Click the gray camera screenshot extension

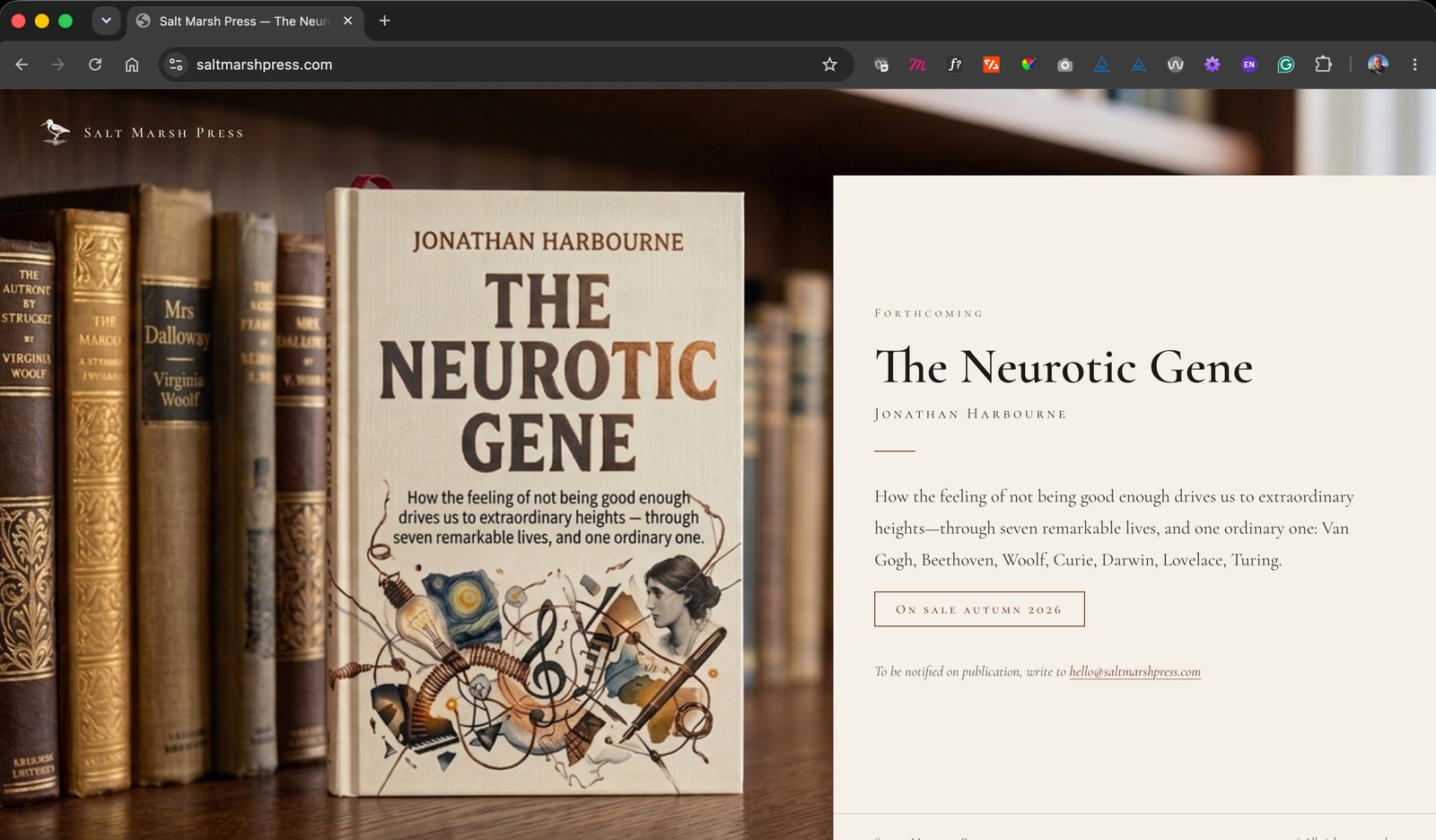(x=1065, y=65)
